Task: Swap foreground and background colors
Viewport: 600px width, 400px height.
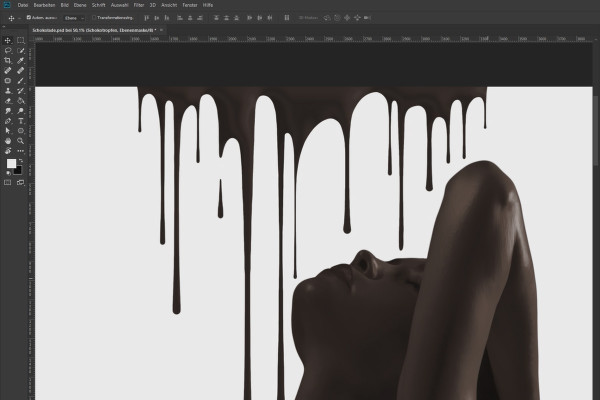Action: pyautogui.click(x=21, y=160)
